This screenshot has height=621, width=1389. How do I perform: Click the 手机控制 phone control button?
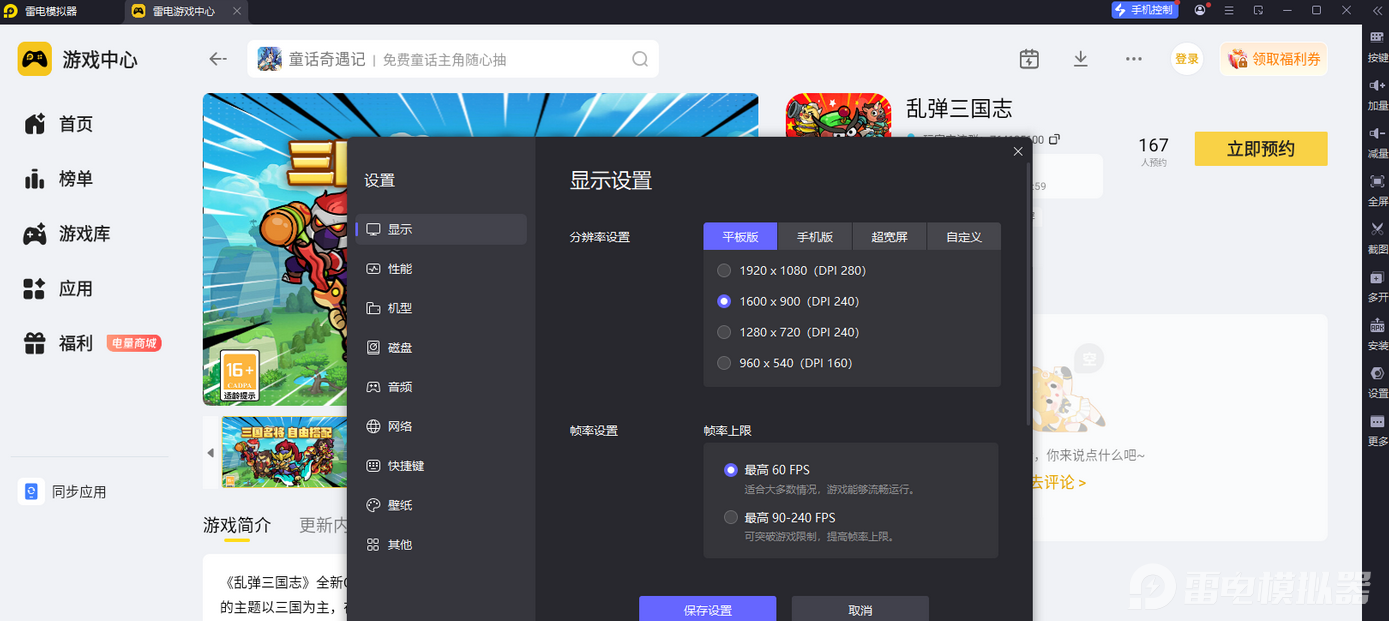(x=1145, y=10)
